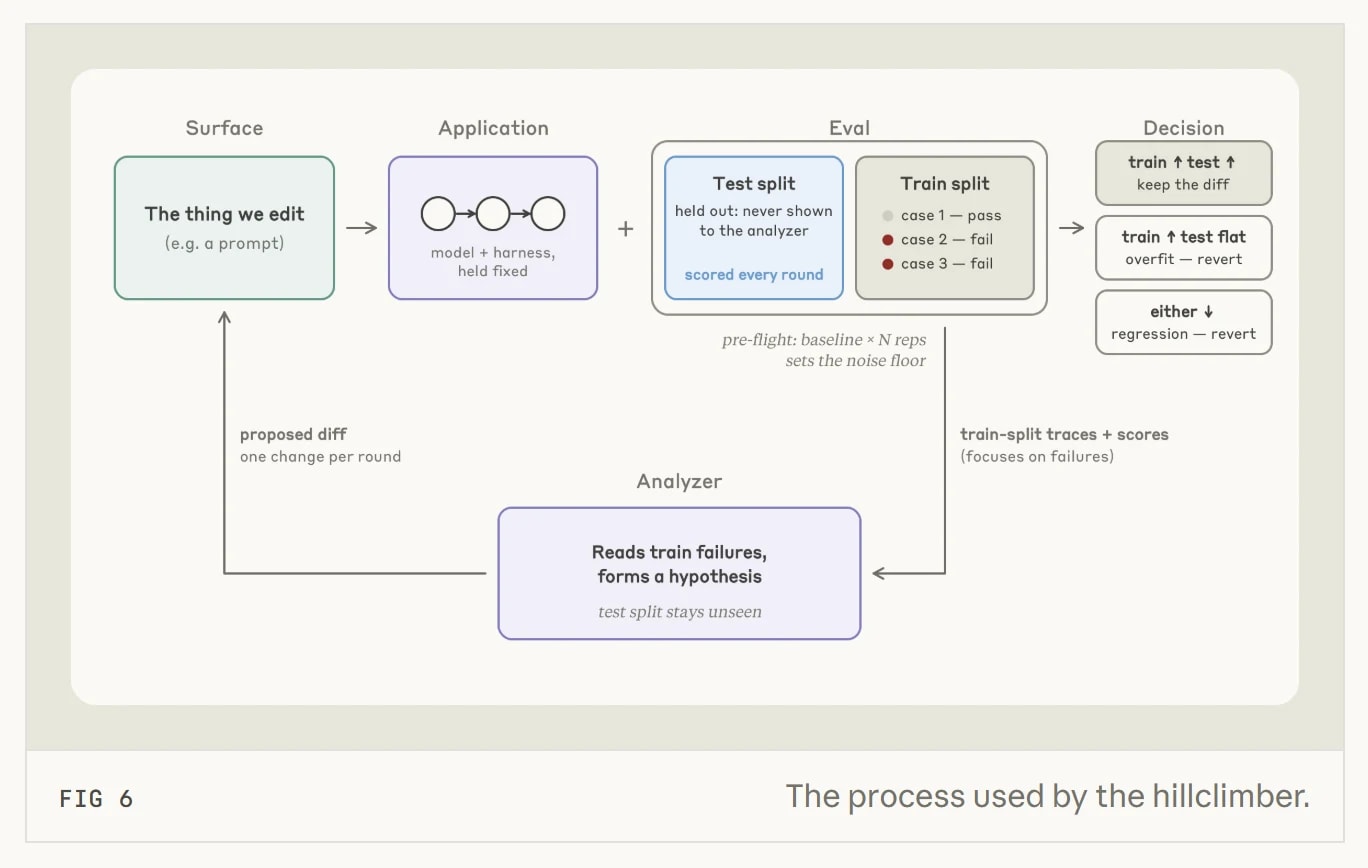1368x868 pixels.
Task: Click "train-split traces + scores" label
Action: (x=1064, y=434)
